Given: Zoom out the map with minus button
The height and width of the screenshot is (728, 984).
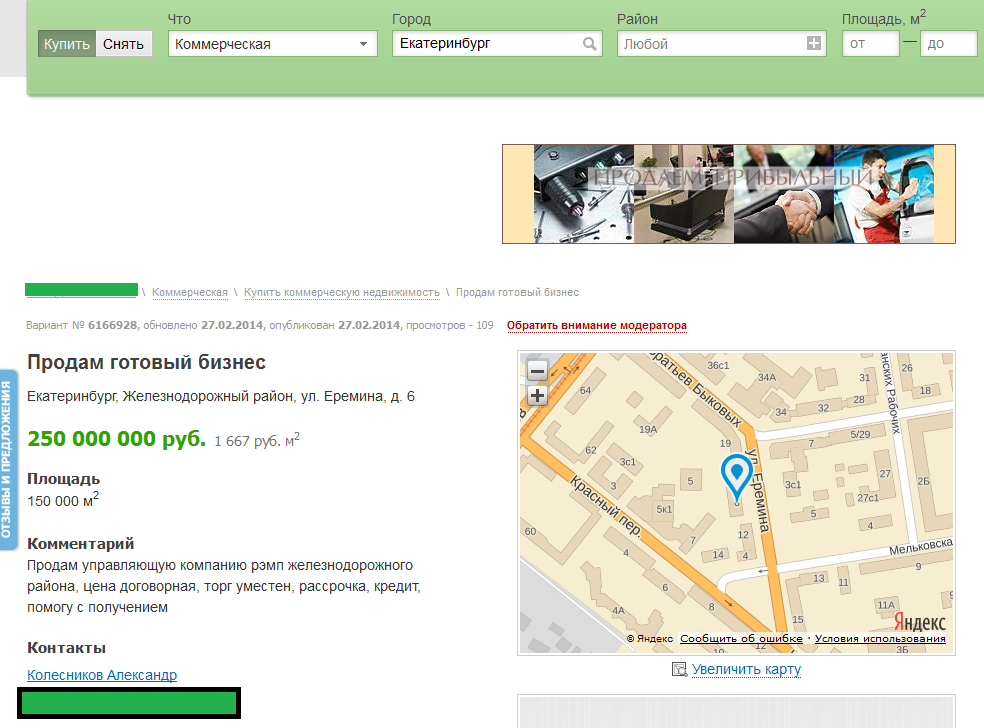Looking at the screenshot, I should coord(537,371).
